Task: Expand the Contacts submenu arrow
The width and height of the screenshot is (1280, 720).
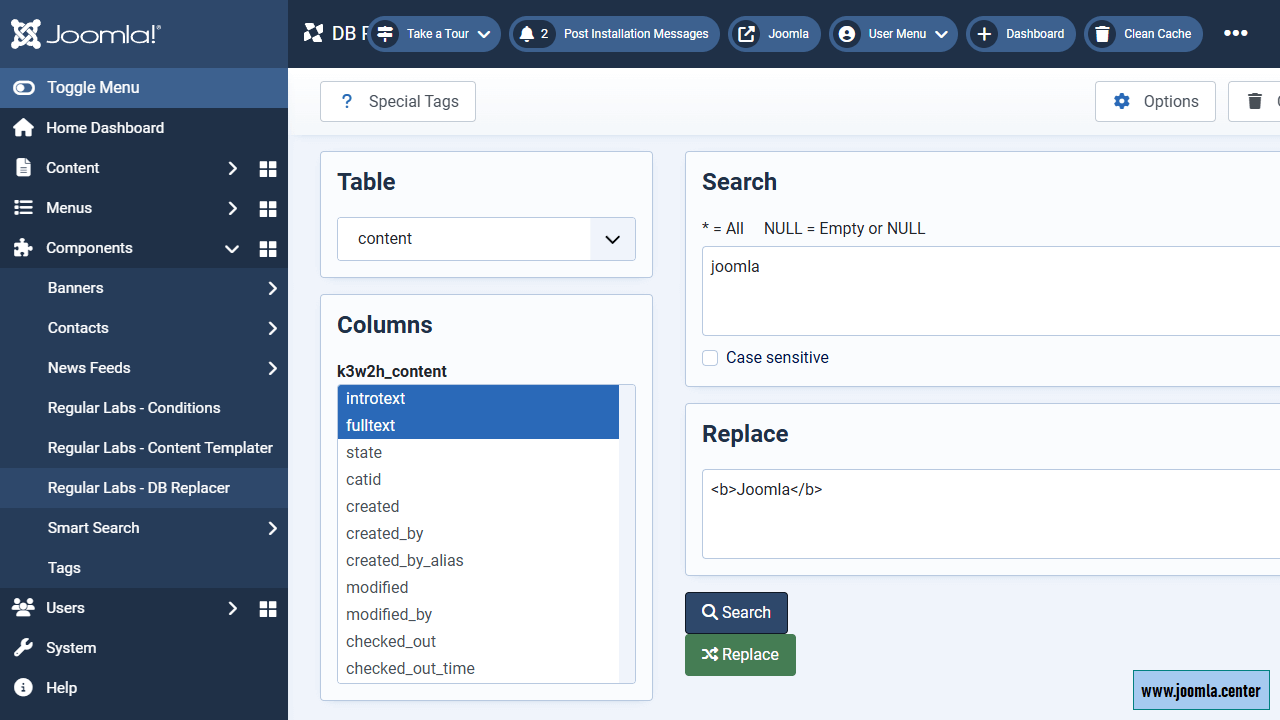Action: coord(272,328)
